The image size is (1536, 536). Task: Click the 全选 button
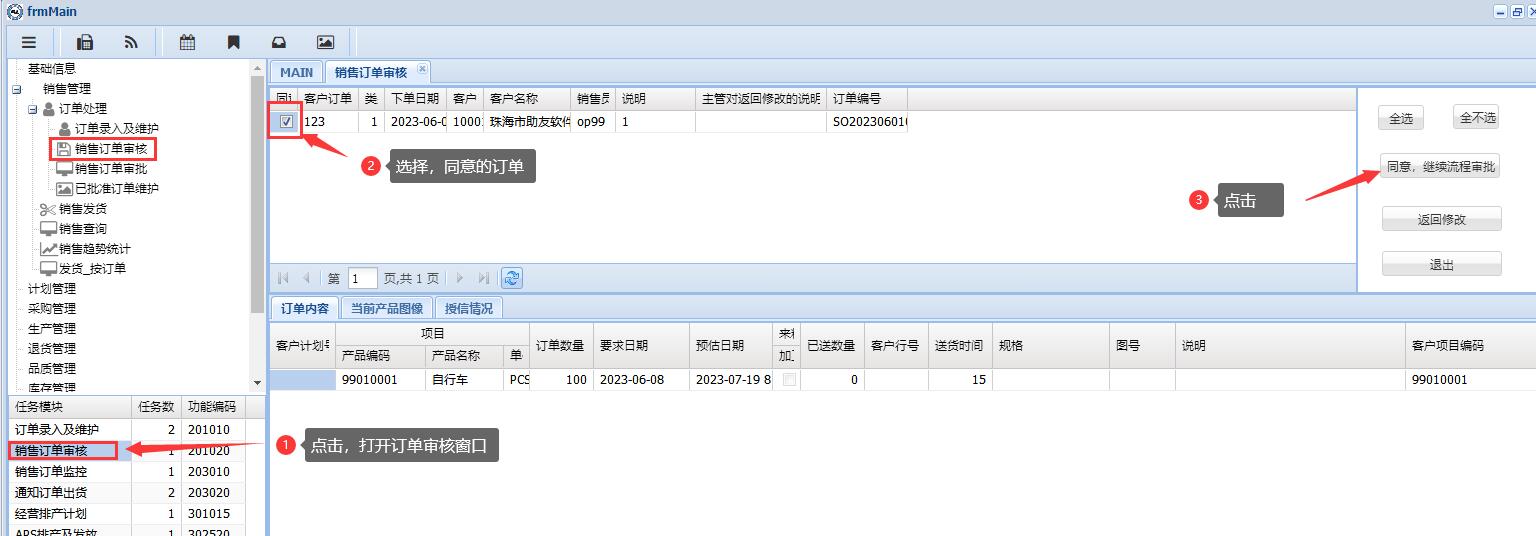1401,118
